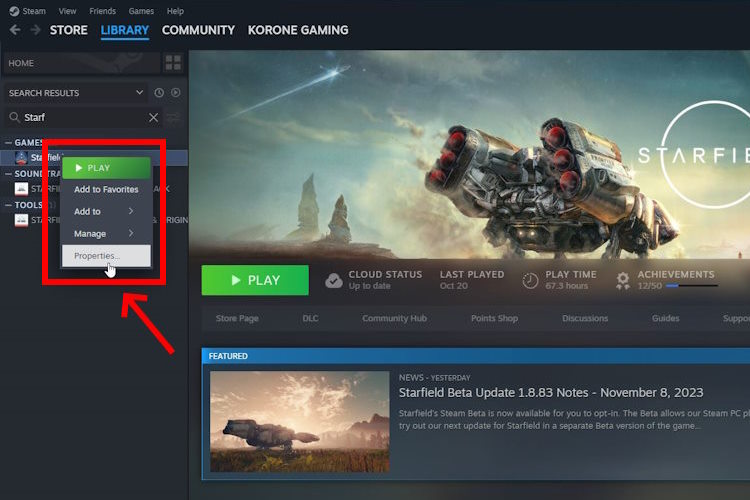Screen dimensions: 750x500
Task: Open the Points Shop link
Action: point(494,318)
